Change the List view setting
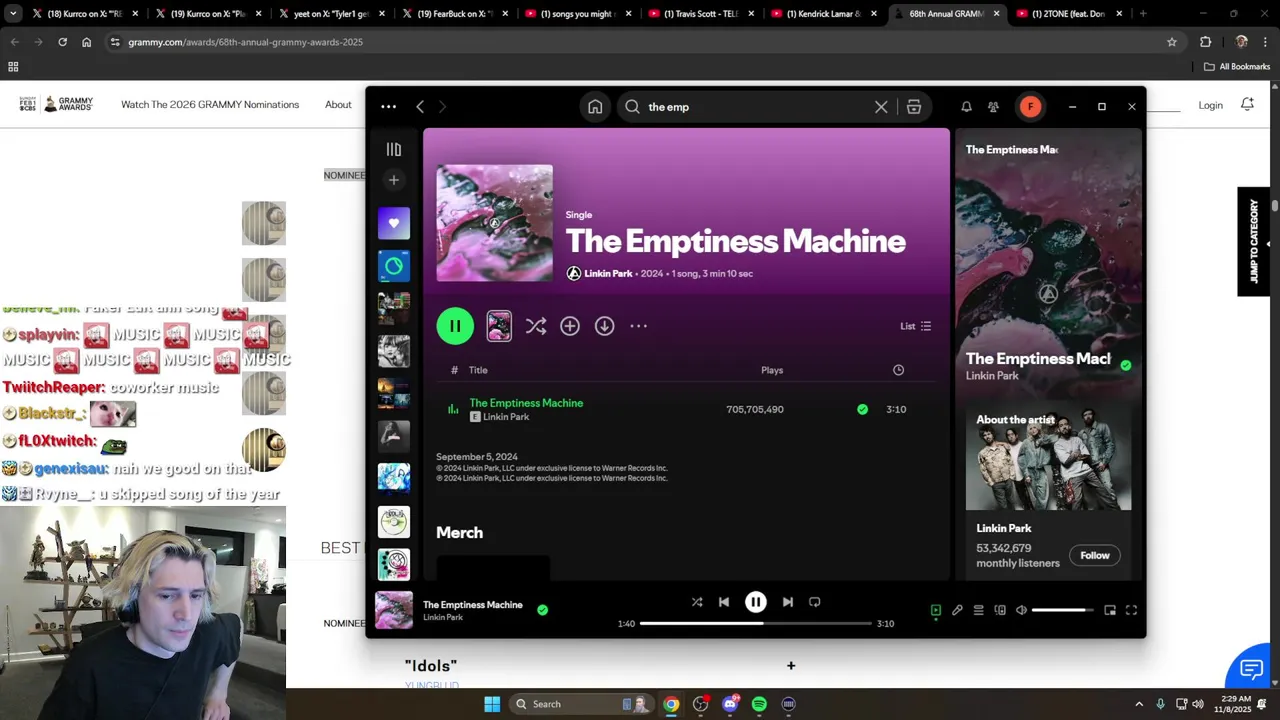This screenshot has height=720, width=1280. tap(915, 326)
